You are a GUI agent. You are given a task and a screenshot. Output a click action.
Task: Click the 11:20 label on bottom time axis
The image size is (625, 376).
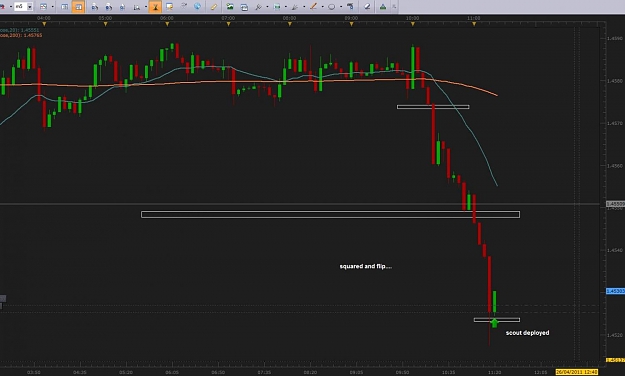coord(495,372)
